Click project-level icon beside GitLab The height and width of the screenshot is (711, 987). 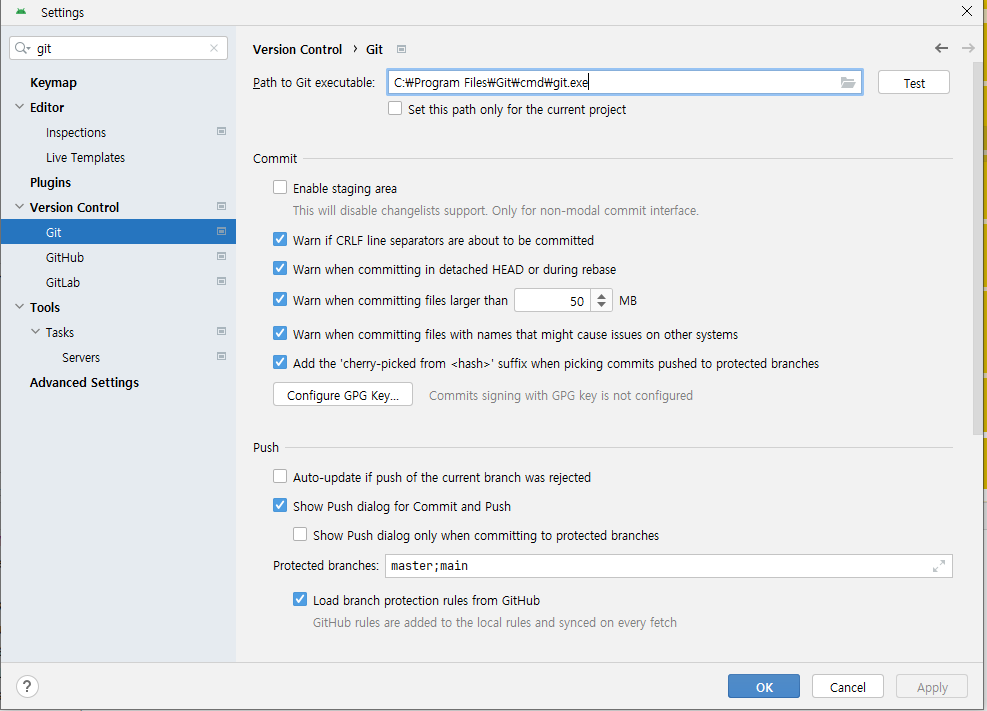coord(222,281)
